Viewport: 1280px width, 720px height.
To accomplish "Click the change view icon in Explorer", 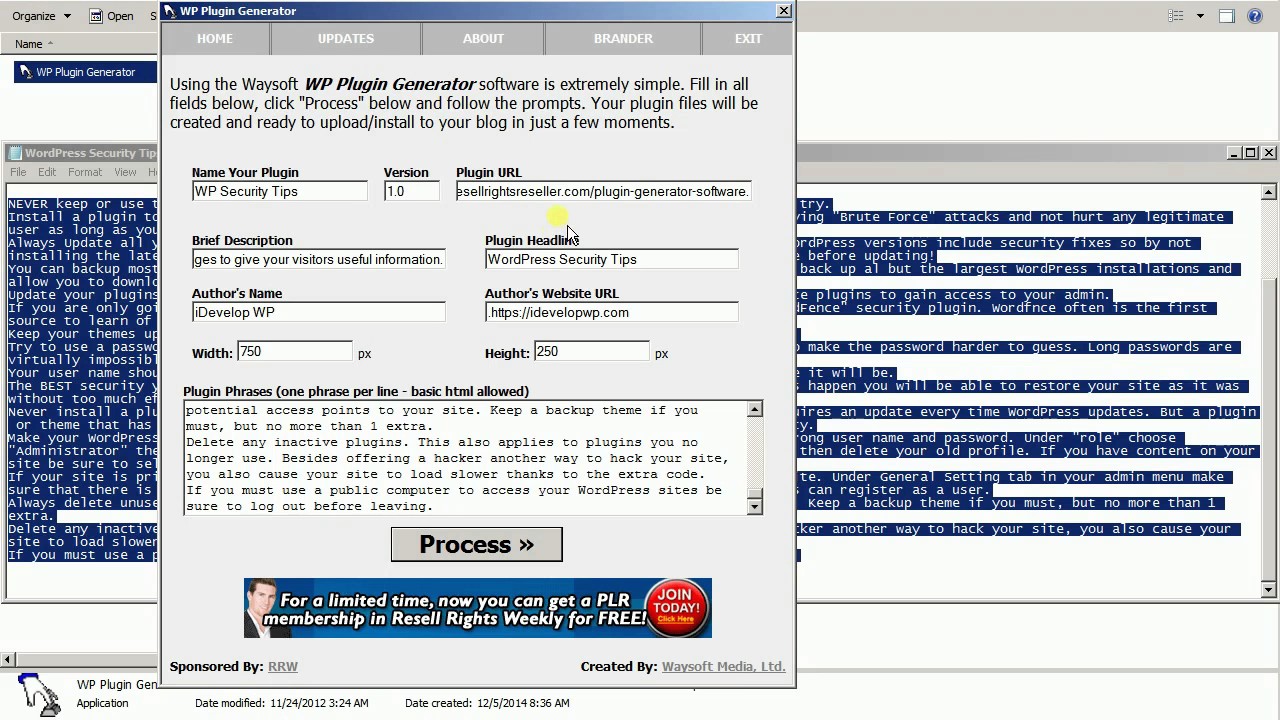I will pyautogui.click(x=1176, y=16).
